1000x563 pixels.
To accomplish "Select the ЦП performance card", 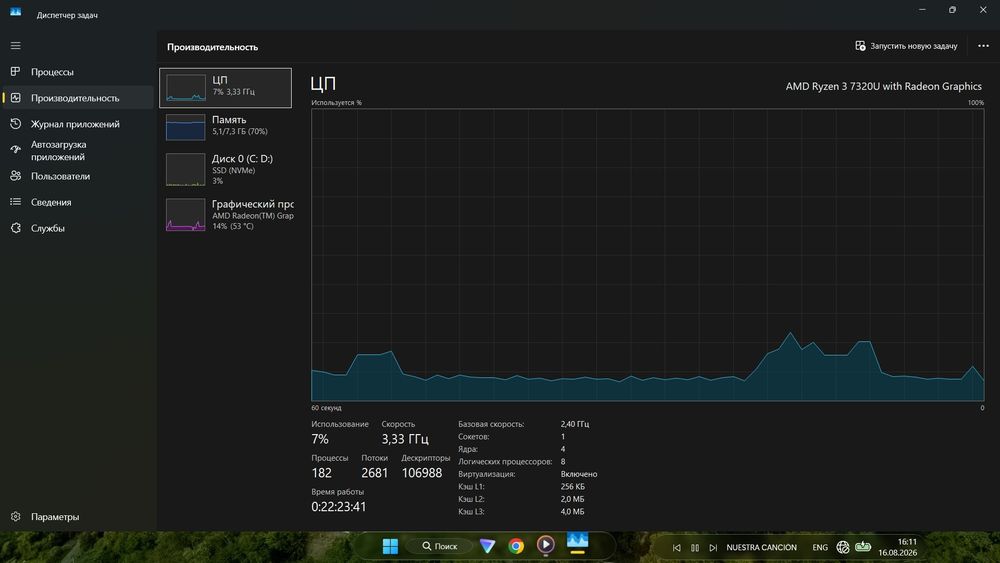I will tap(226, 88).
